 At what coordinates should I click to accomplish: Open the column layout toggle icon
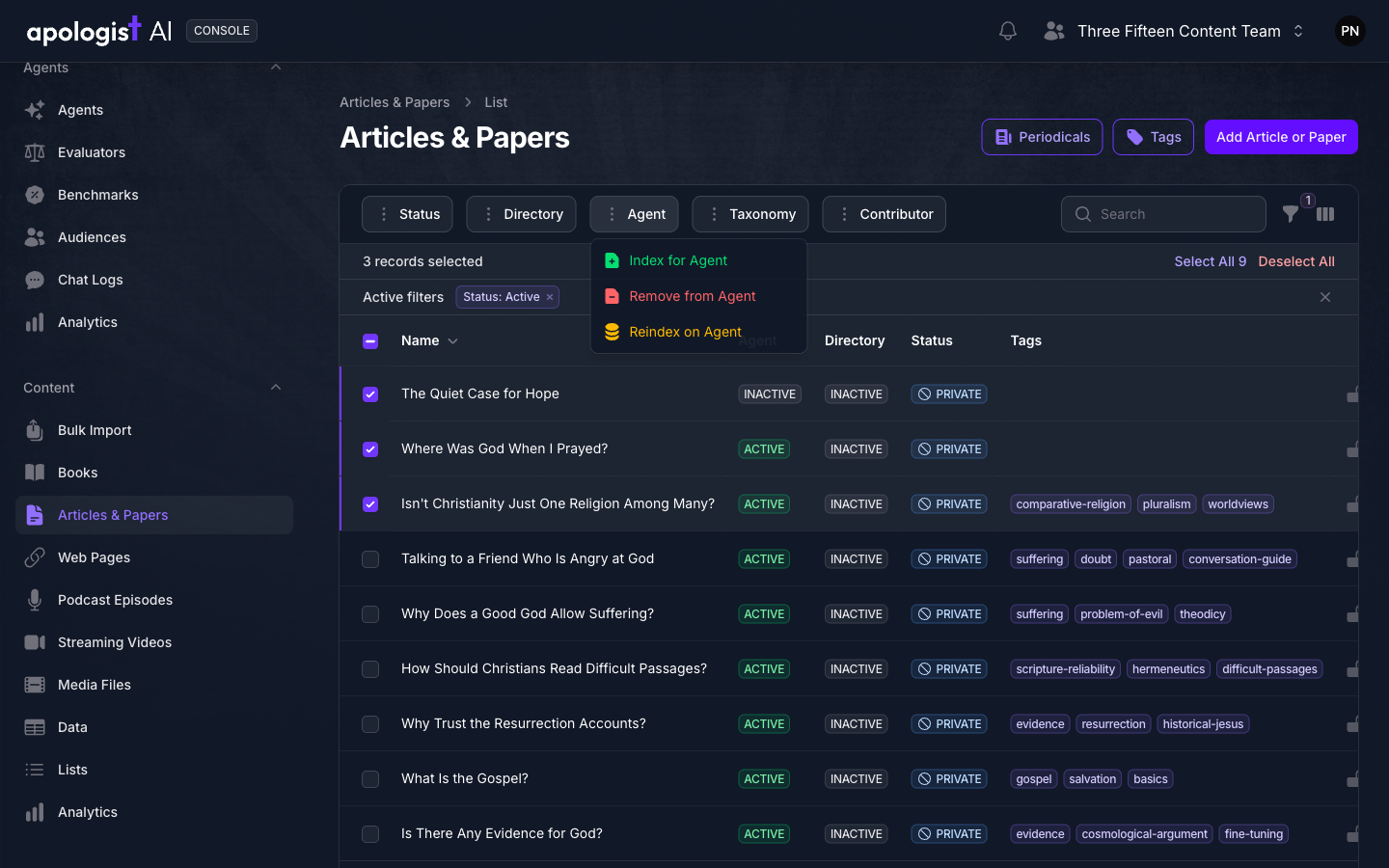[x=1325, y=214]
